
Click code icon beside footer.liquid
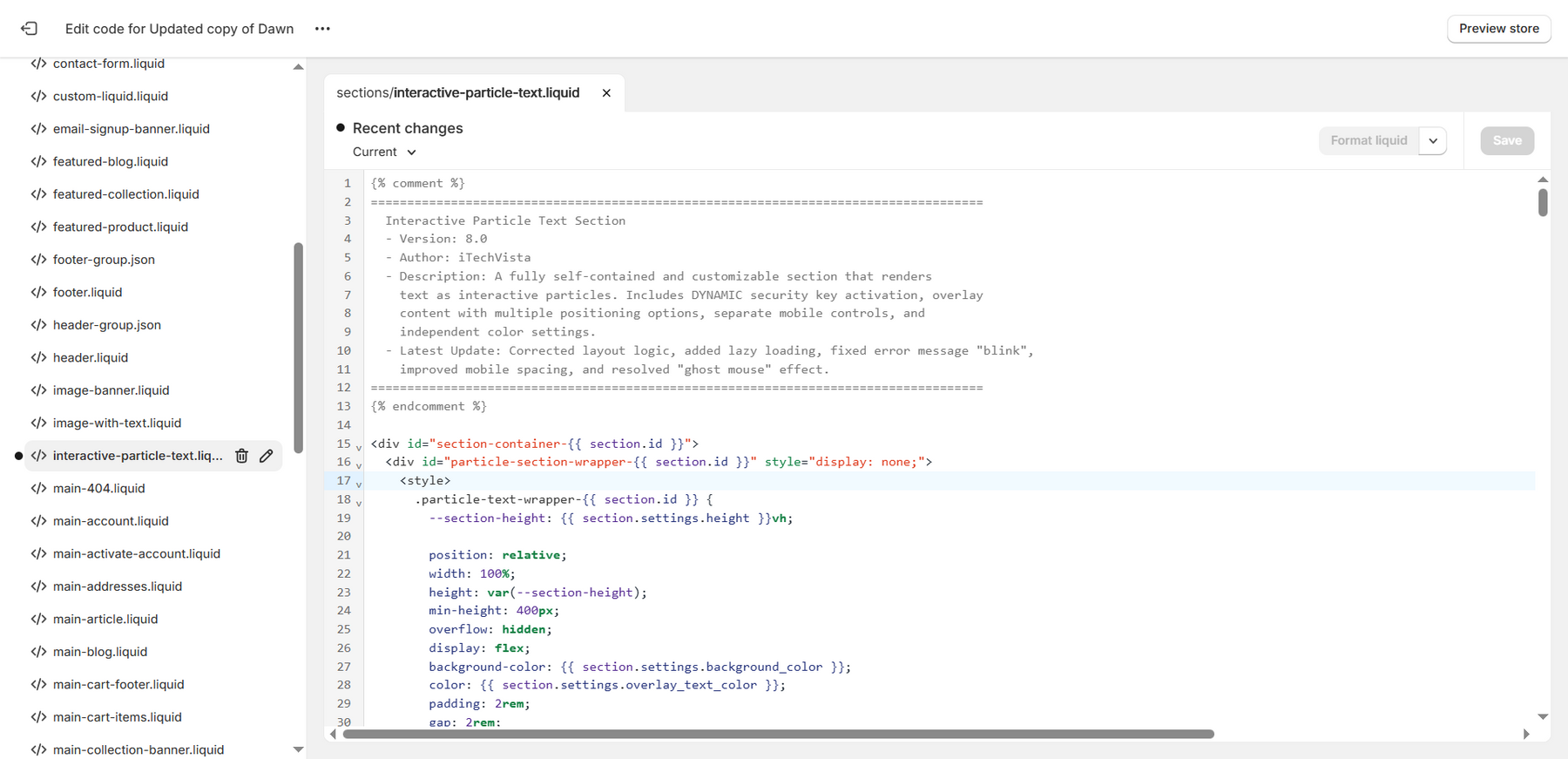tap(38, 292)
